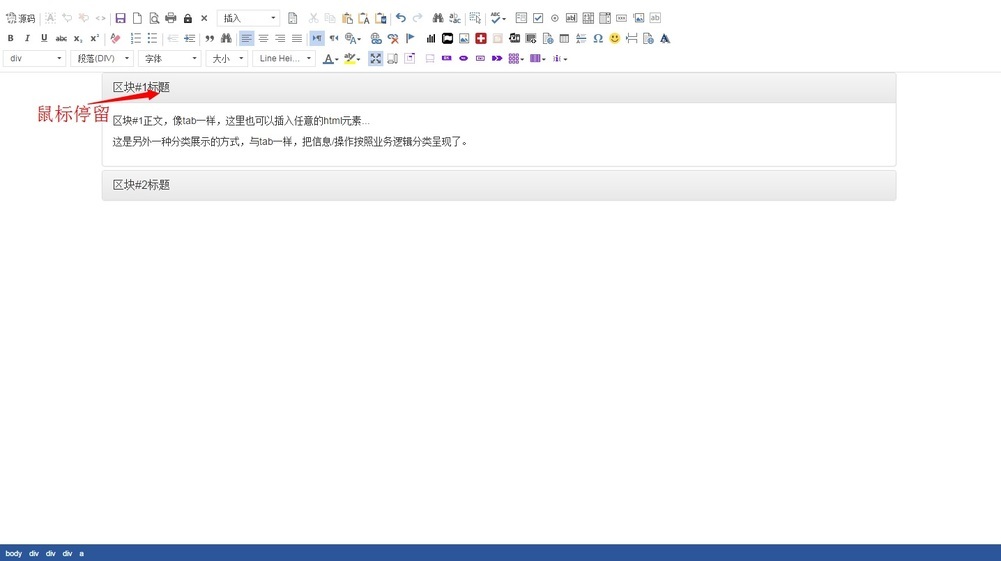Insert a chart

click(x=431, y=39)
